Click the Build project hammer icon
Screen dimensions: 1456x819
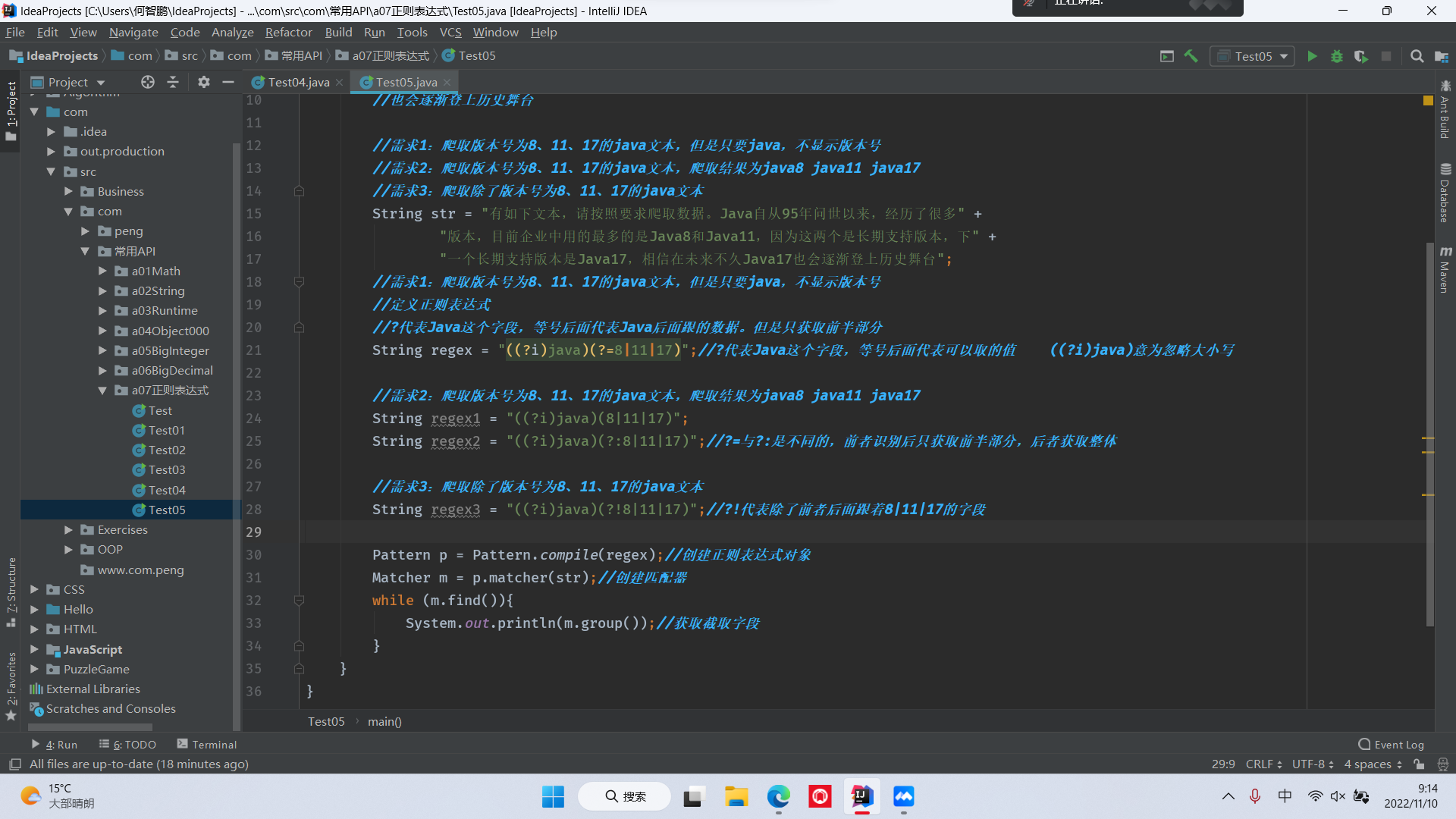tap(1191, 56)
